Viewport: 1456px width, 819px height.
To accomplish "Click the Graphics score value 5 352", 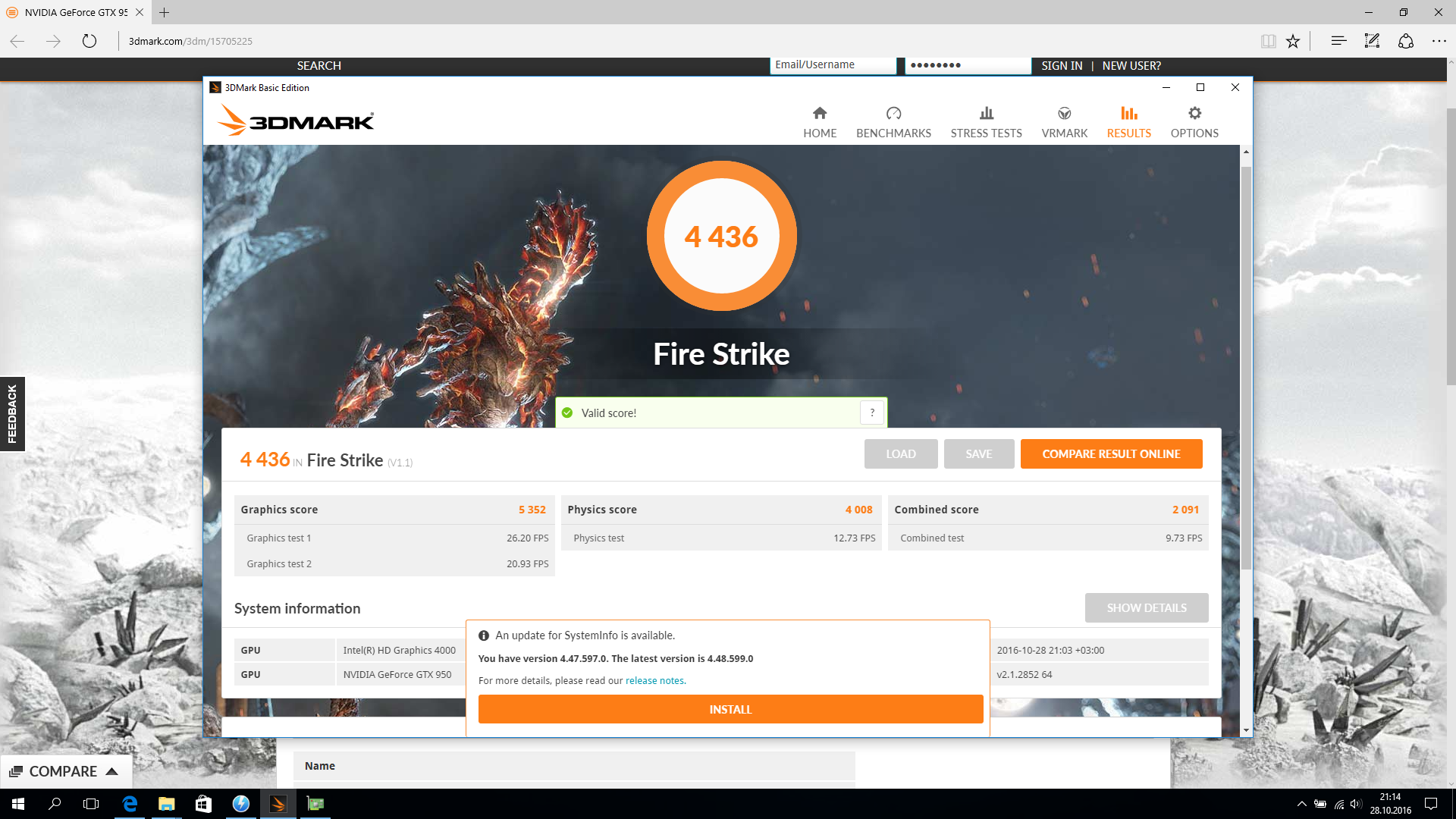I will 532,510.
